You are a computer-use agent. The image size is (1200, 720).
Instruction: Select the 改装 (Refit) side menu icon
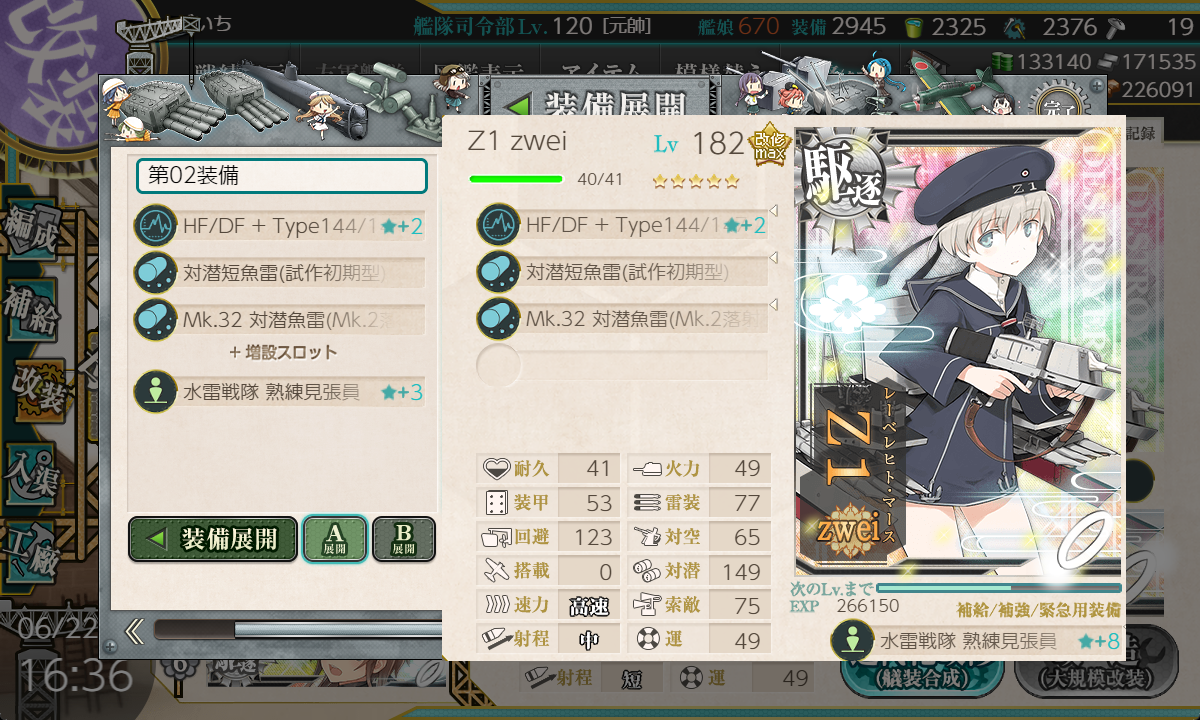click(38, 392)
